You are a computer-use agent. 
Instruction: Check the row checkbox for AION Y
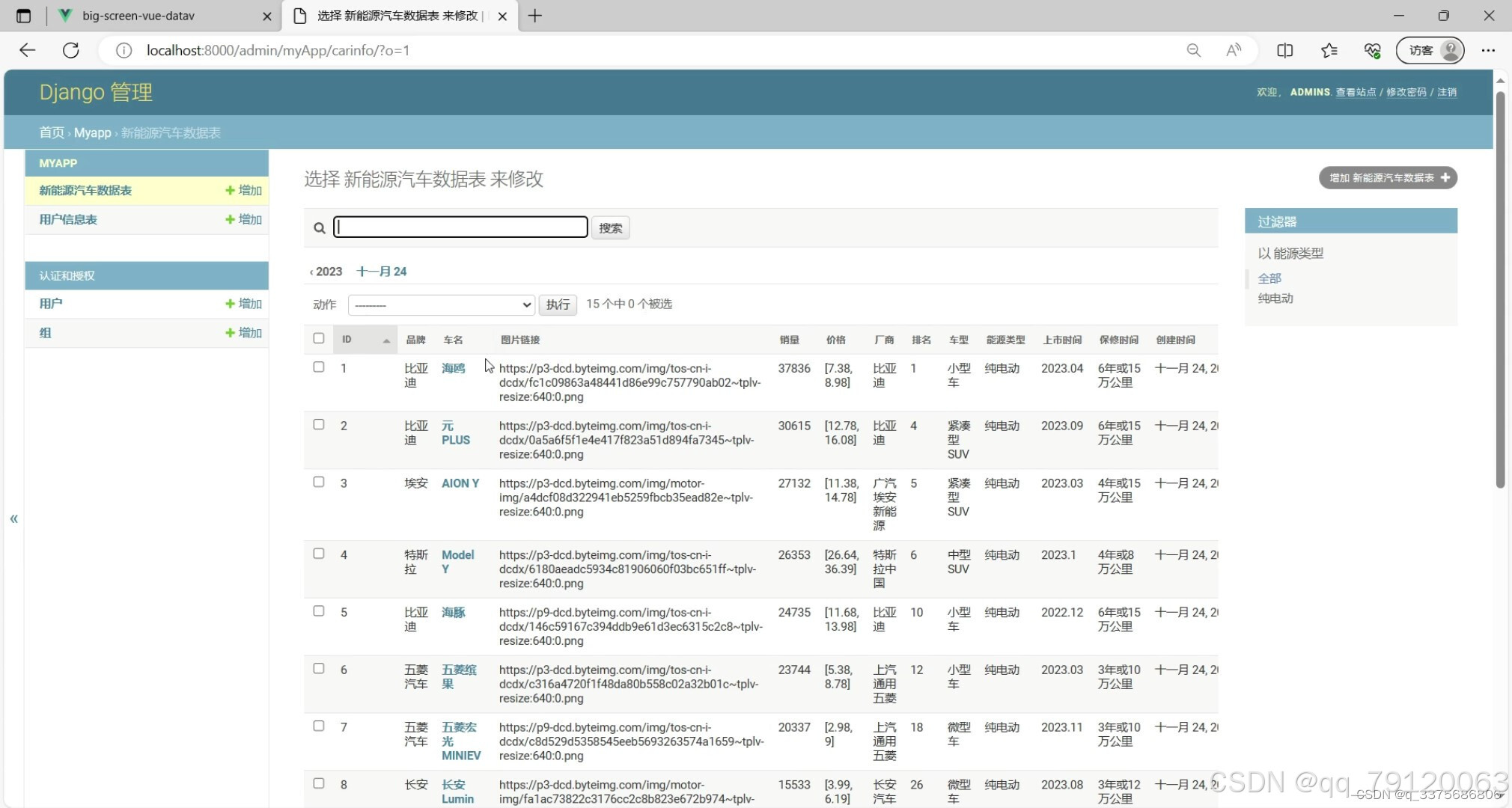coord(318,482)
